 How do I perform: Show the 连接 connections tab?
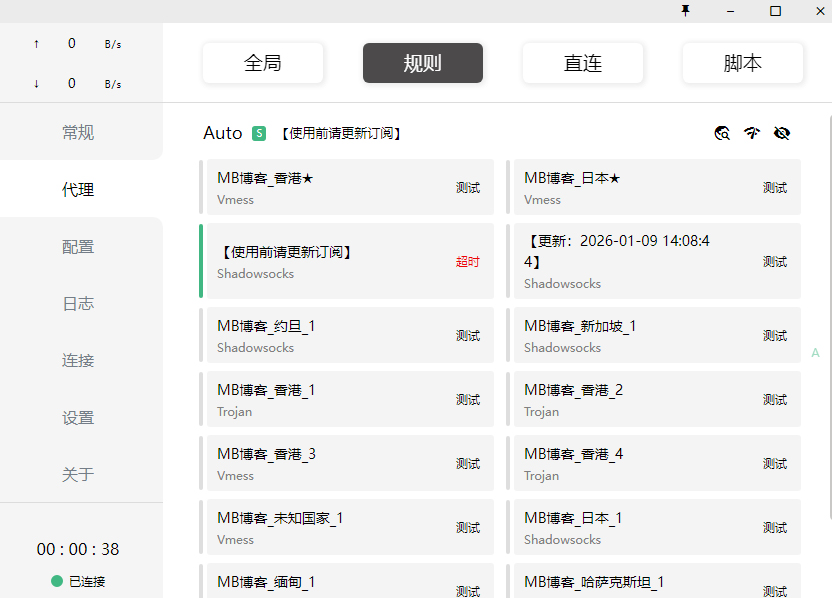pyautogui.click(x=78, y=361)
